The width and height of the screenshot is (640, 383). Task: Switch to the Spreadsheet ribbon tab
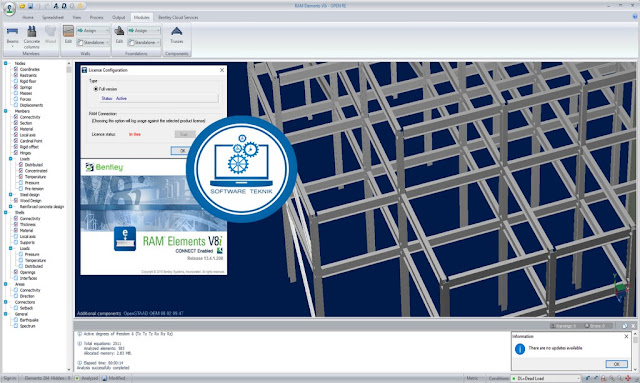53,18
